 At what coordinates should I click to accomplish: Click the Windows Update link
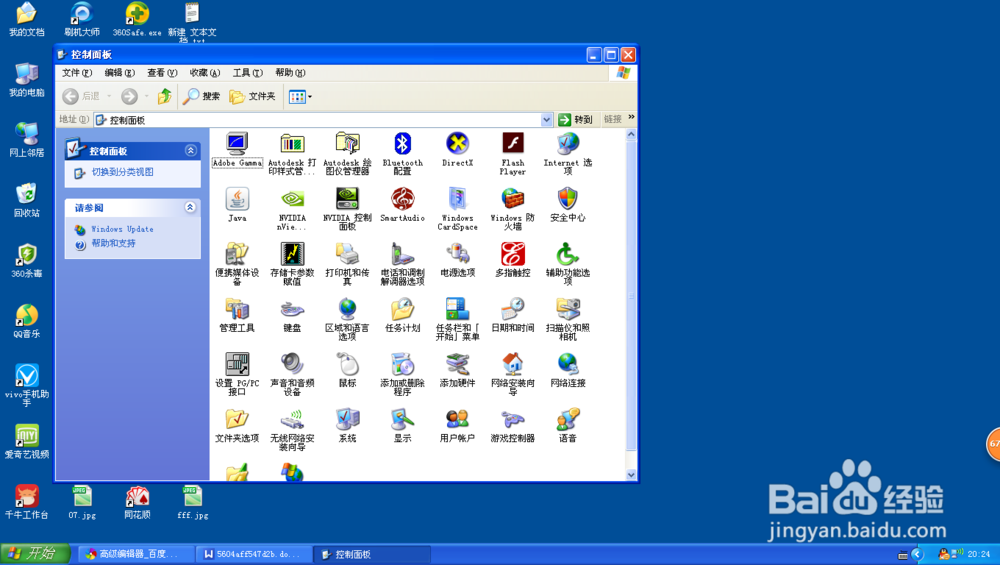click(122, 229)
